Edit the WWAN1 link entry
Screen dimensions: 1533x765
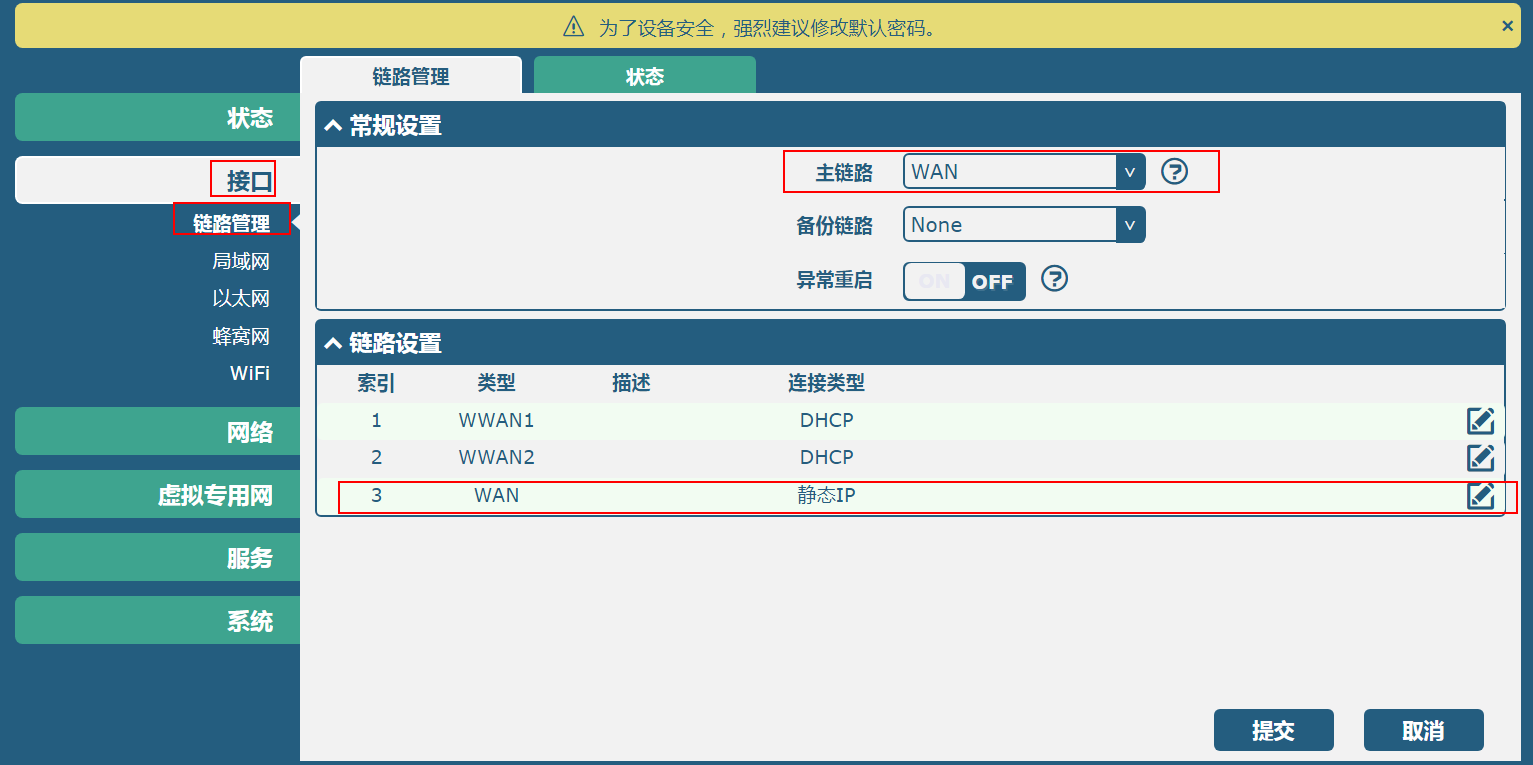1480,421
